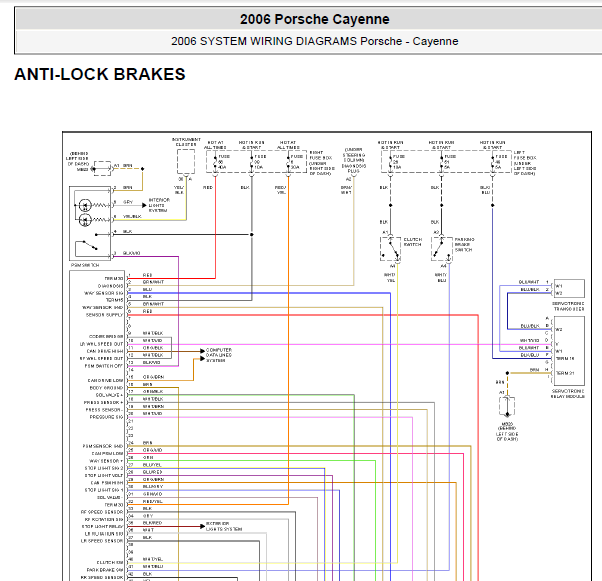Viewport: 602px width, 581px height.
Task: Click the 'ANTI-LOCK BRAKES' section heading
Action: (100, 74)
